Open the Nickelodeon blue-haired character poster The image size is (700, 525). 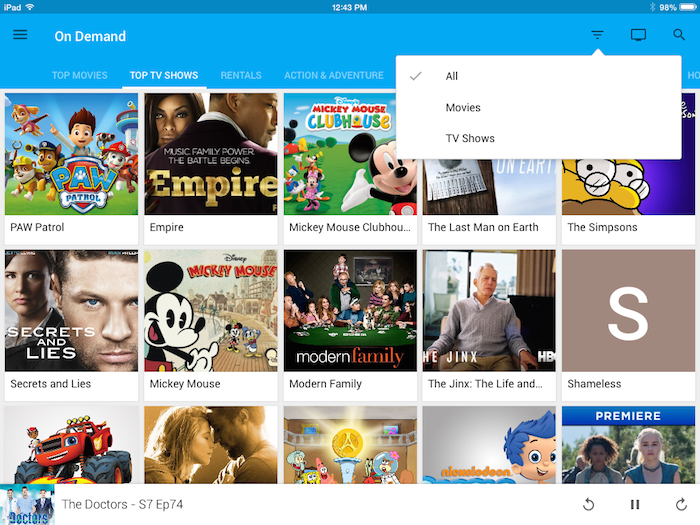click(489, 445)
